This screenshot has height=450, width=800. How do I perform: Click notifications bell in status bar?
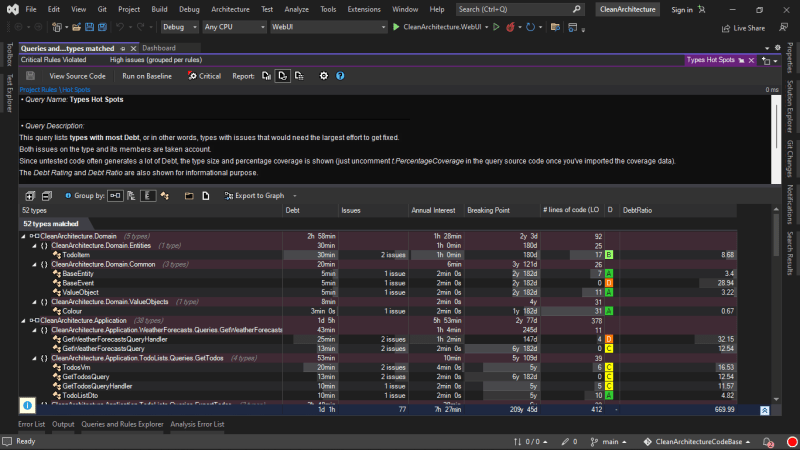767,442
